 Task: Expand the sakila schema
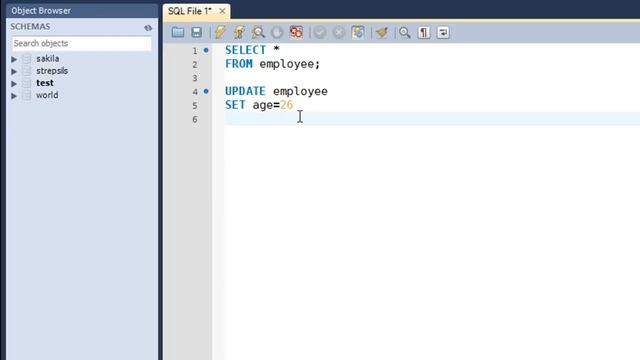[14, 59]
